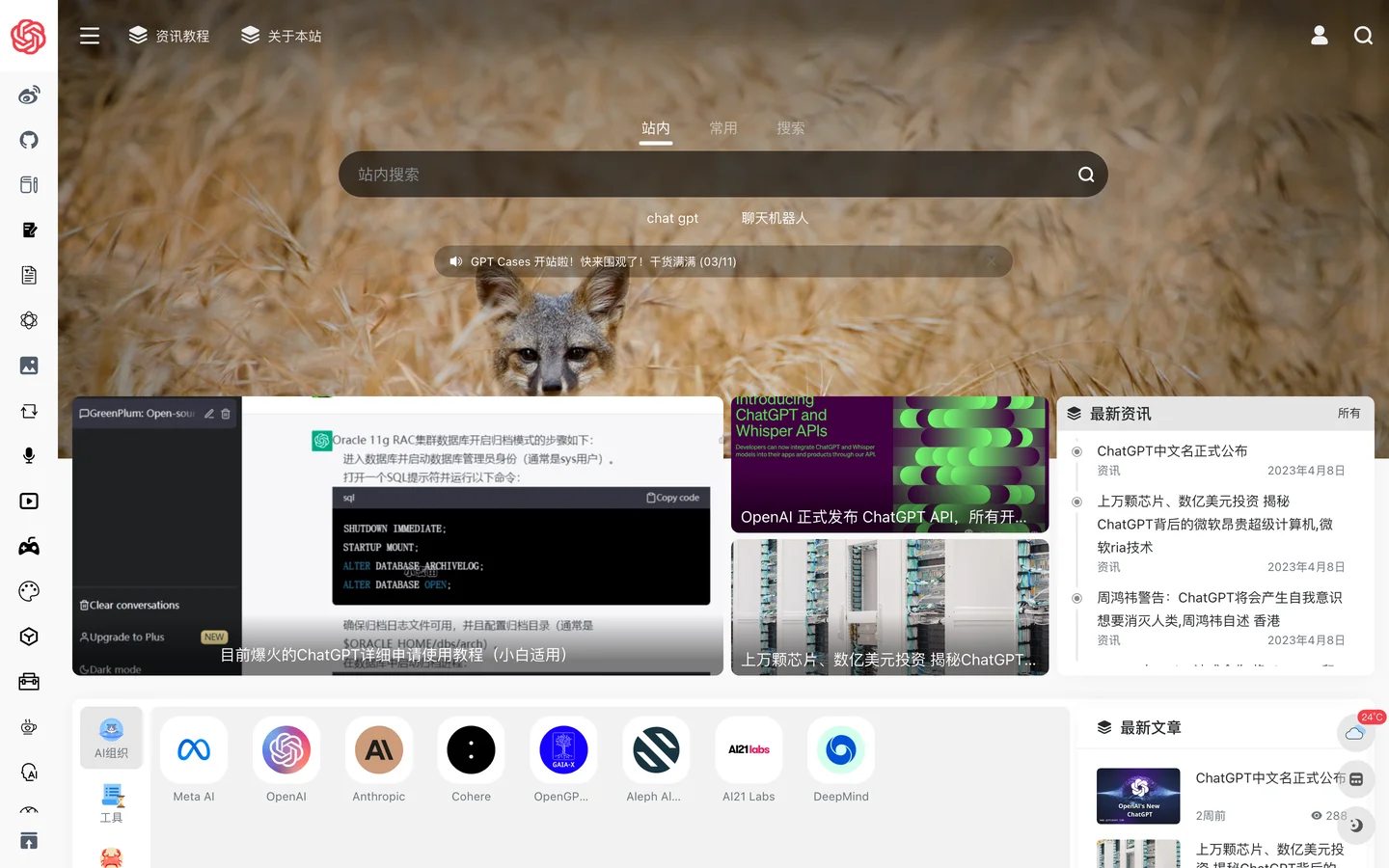Open the video play category in the sidebar

coord(29,501)
